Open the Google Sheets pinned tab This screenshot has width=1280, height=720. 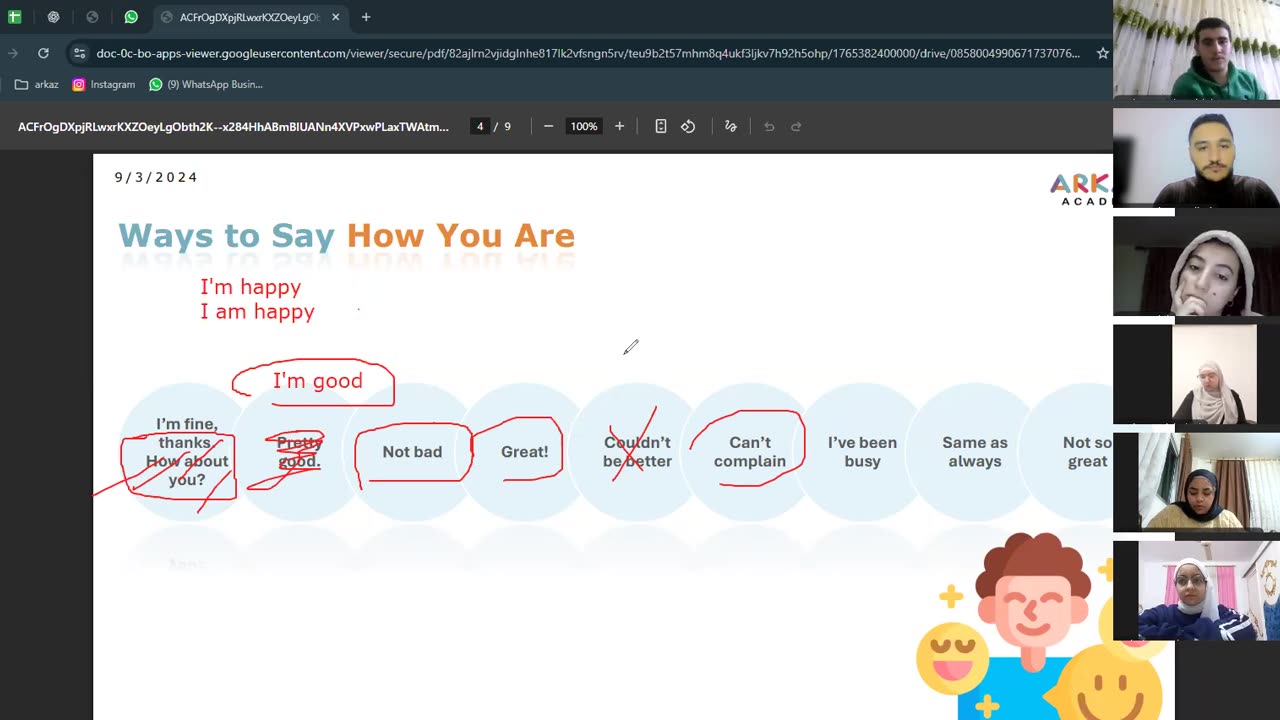click(x=14, y=17)
